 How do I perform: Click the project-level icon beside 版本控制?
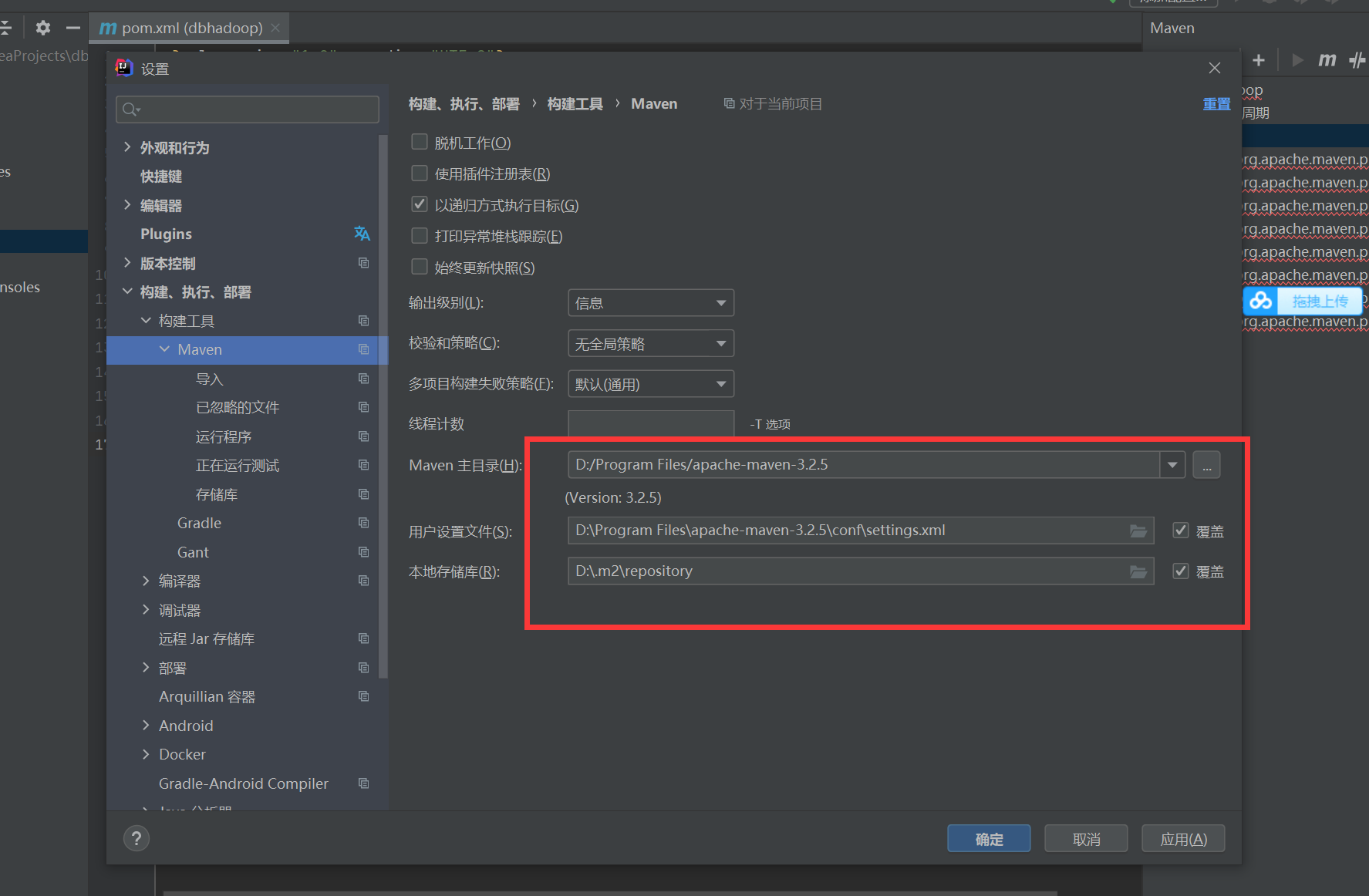click(364, 263)
